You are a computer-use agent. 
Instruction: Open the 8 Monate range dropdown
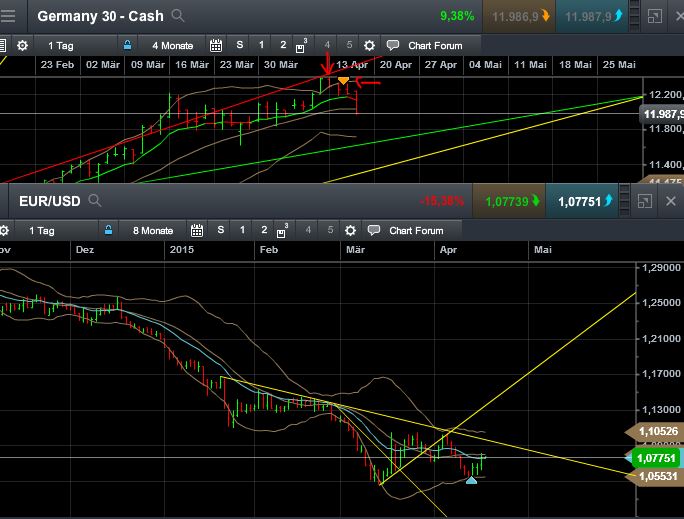coord(153,230)
